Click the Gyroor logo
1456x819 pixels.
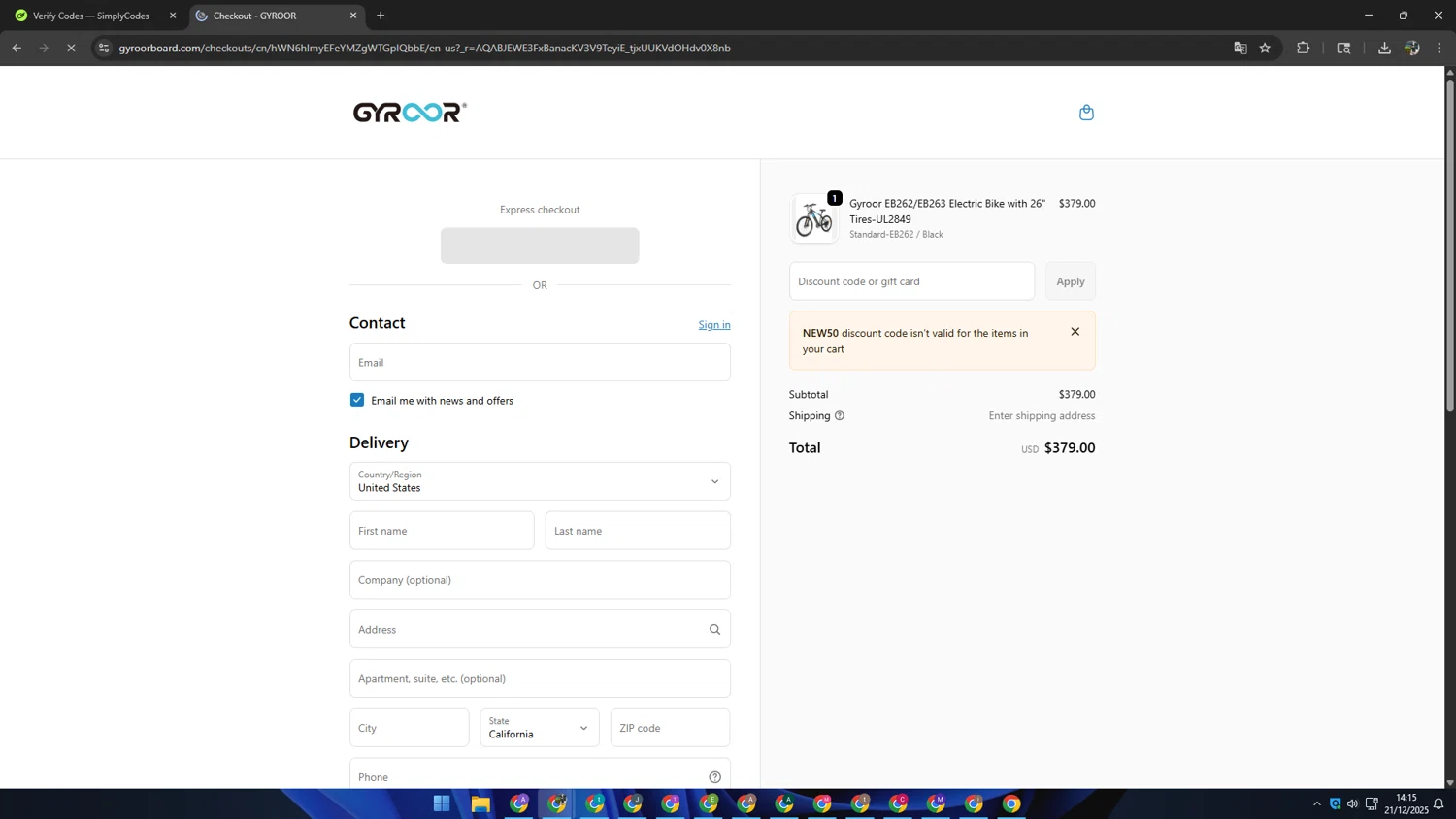[410, 113]
